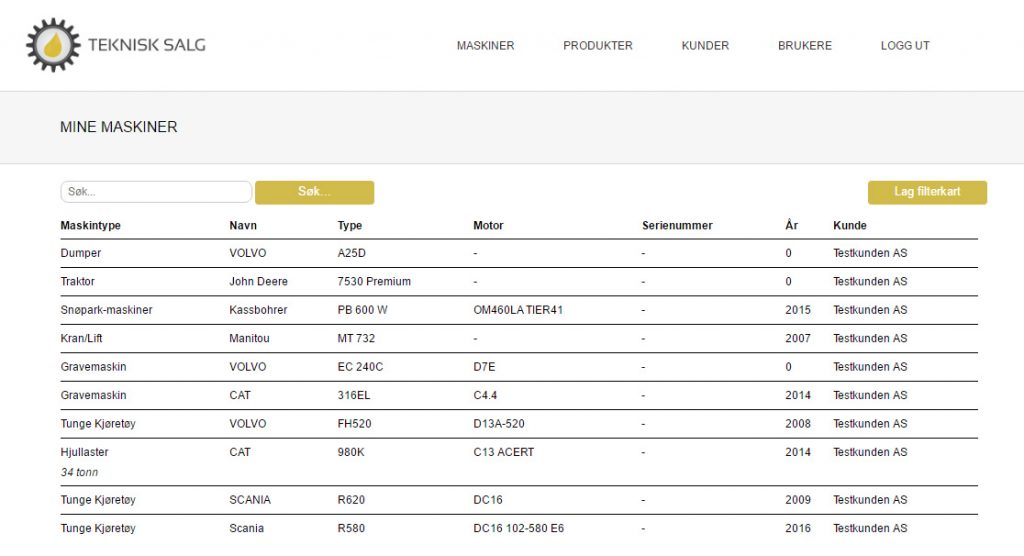
Task: Click the Scania R580 machine row
Action: click(x=519, y=529)
